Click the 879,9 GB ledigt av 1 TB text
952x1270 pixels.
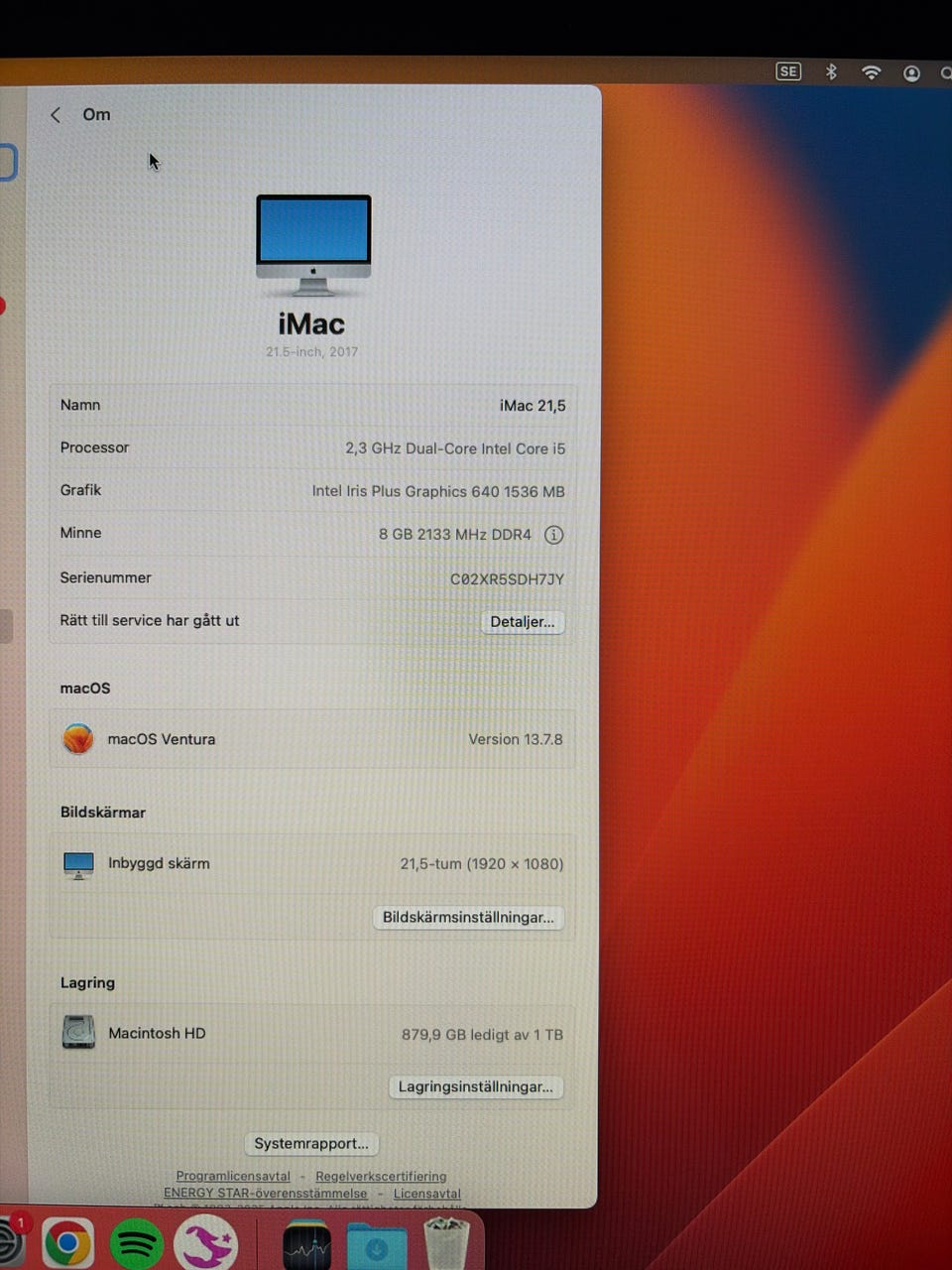pos(482,1035)
